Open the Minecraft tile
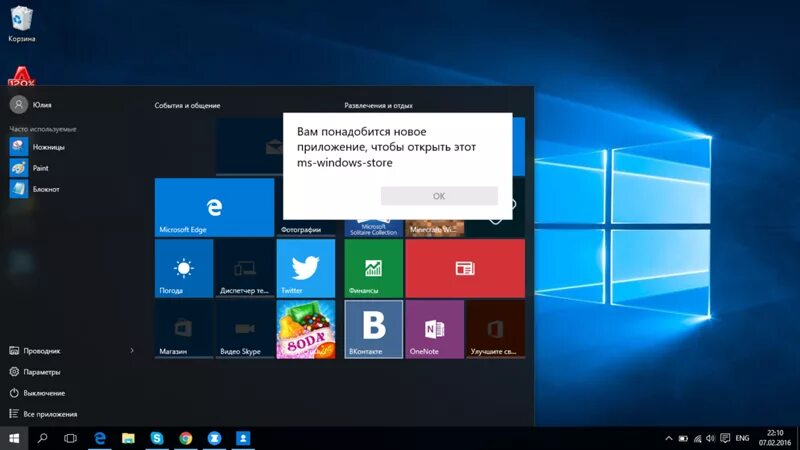This screenshot has width=800, height=450. (435, 228)
